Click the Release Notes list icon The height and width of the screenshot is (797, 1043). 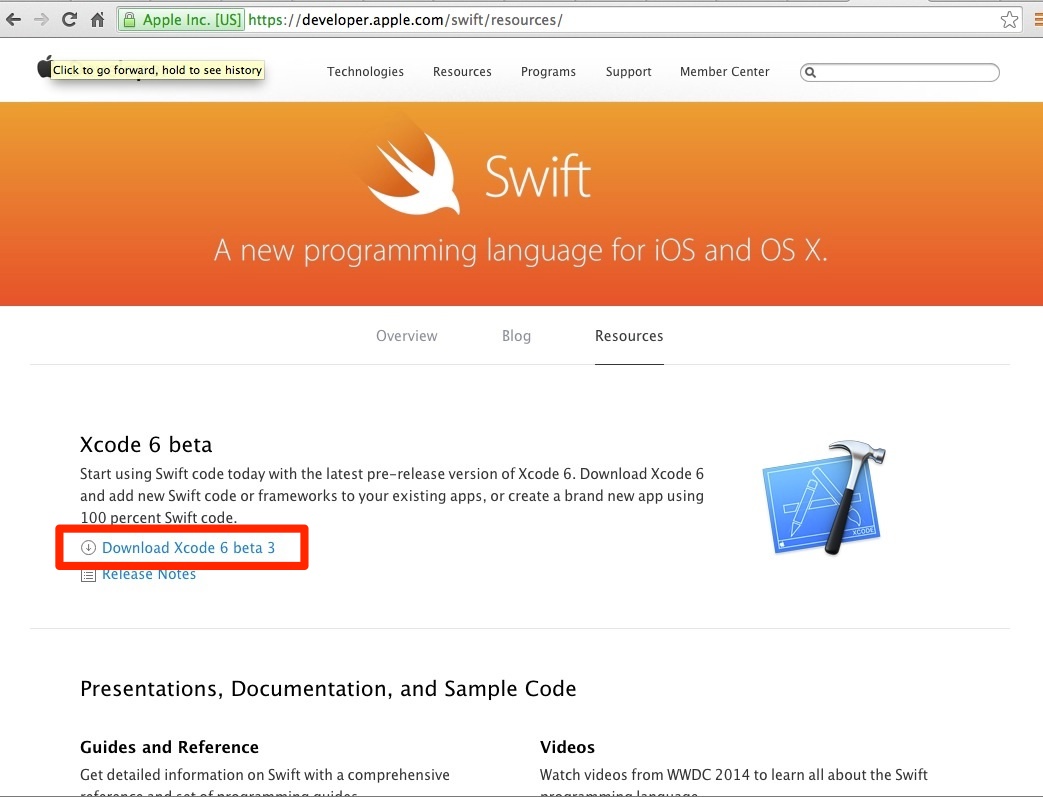tap(88, 575)
